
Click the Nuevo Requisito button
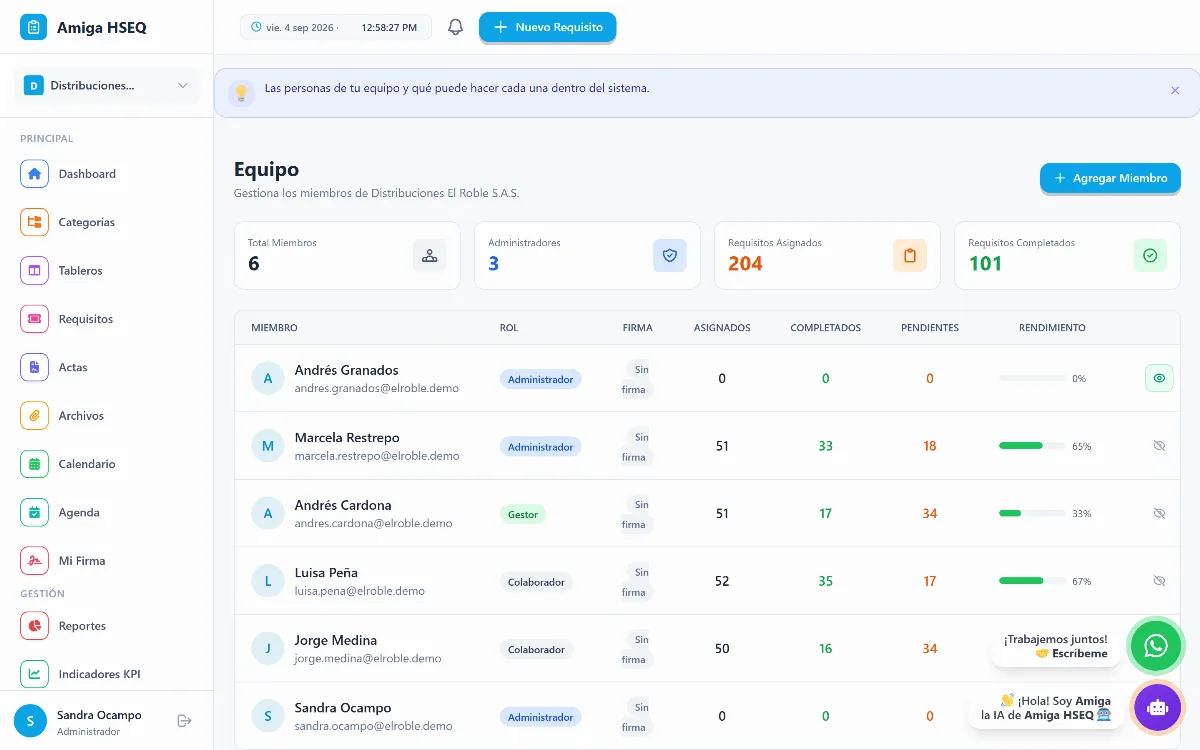[548, 27]
